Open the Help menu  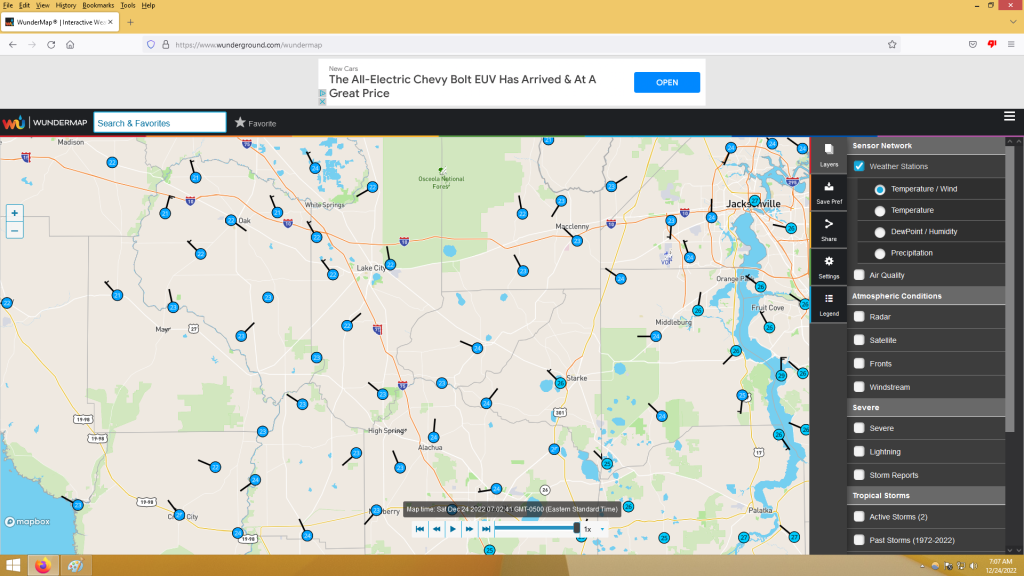148,5
